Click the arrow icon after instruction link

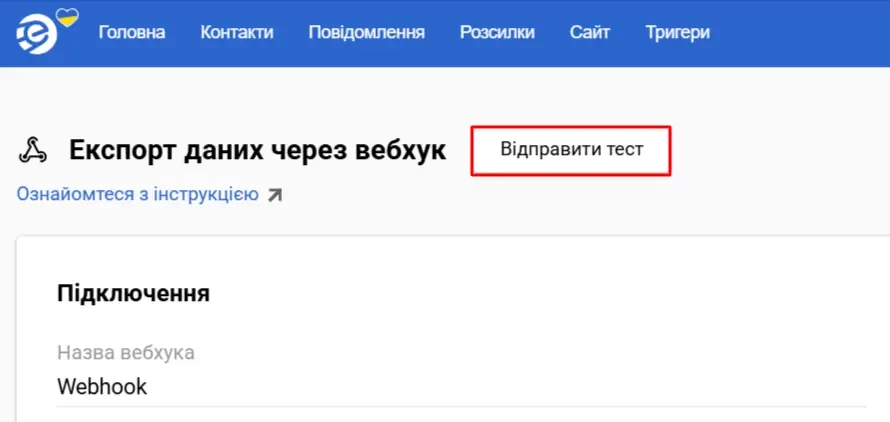[x=275, y=195]
